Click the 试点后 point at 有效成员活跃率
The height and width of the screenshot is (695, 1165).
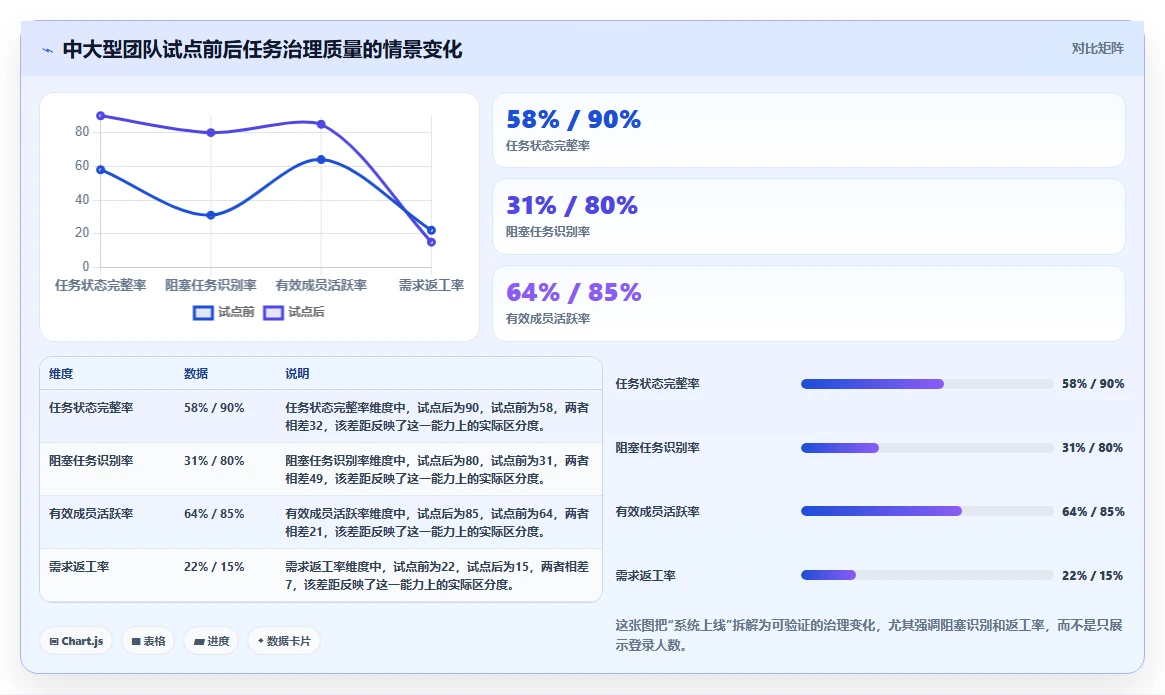[321, 124]
